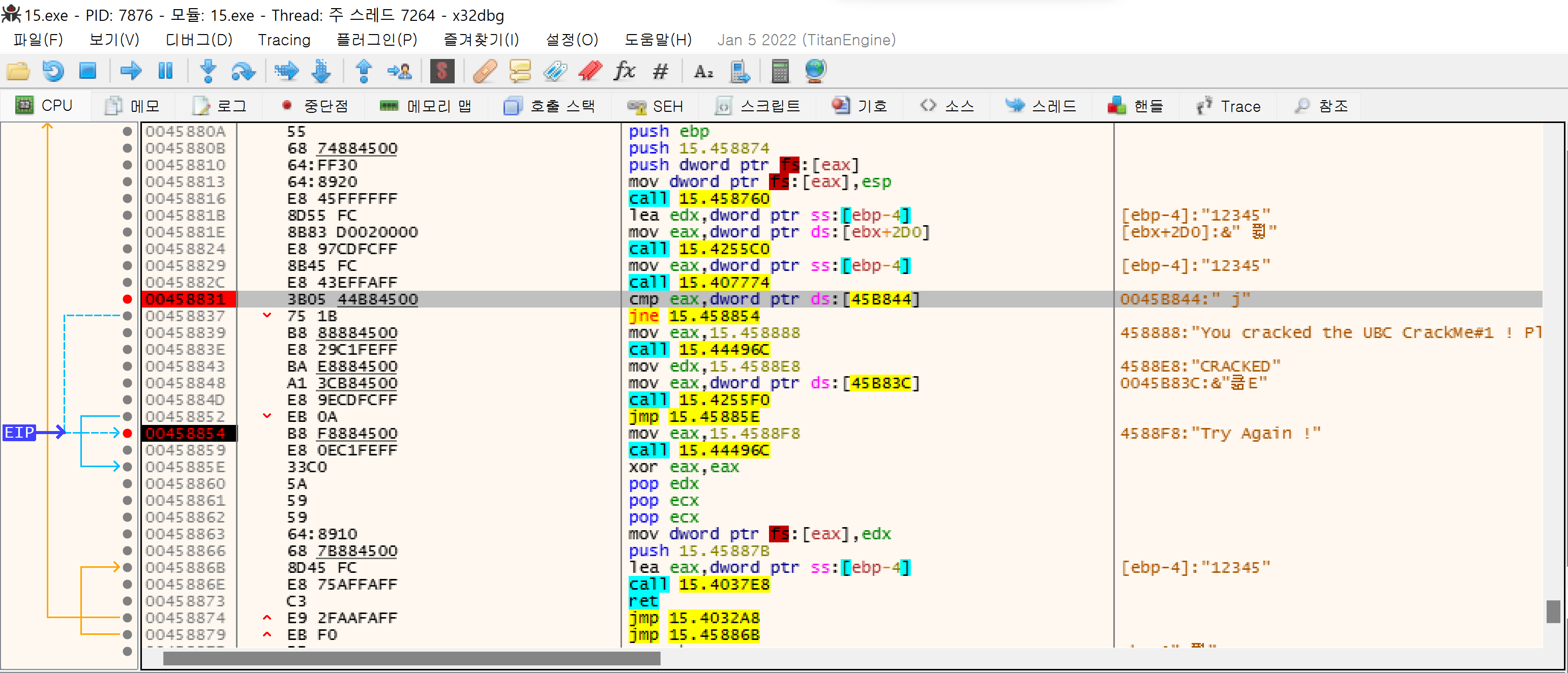Click the Trace Into icon
This screenshot has width=1568, height=673.
(286, 71)
